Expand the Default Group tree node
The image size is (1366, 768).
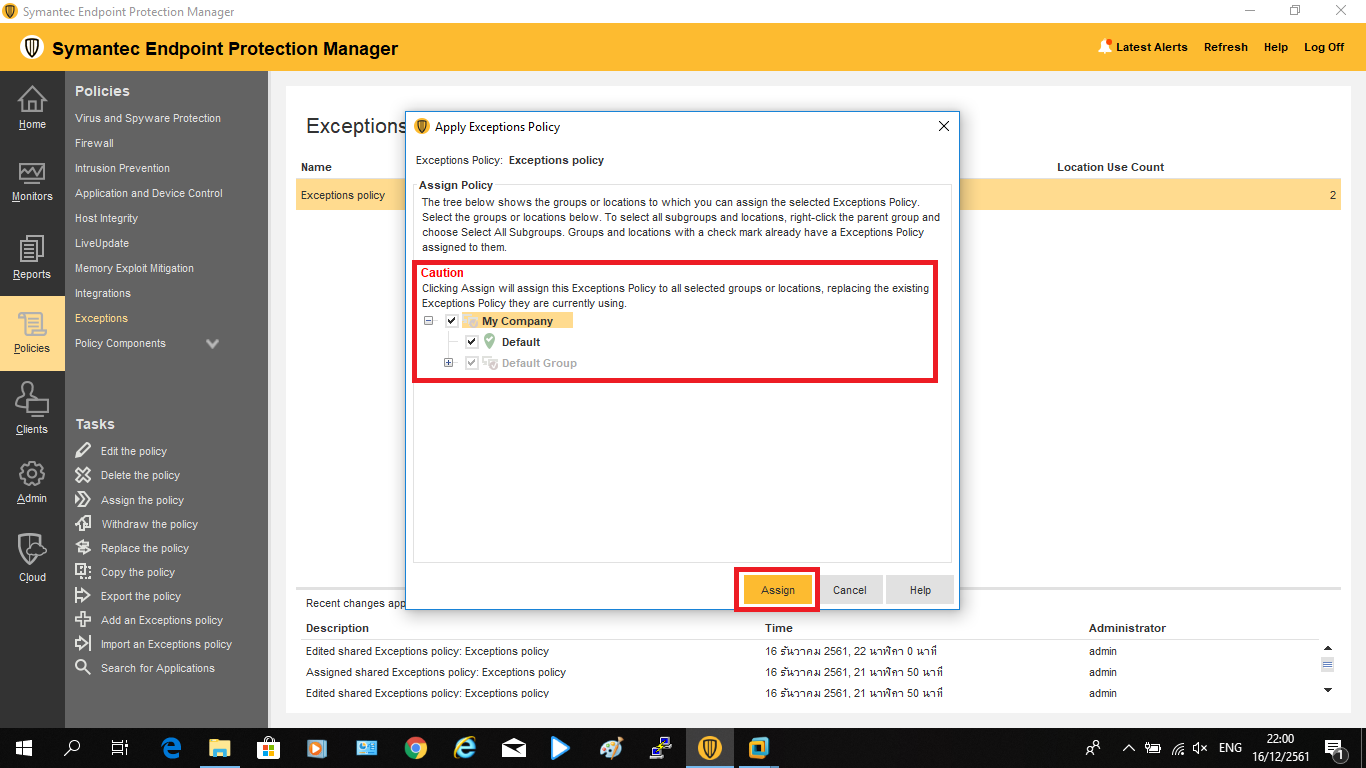pyautogui.click(x=449, y=363)
